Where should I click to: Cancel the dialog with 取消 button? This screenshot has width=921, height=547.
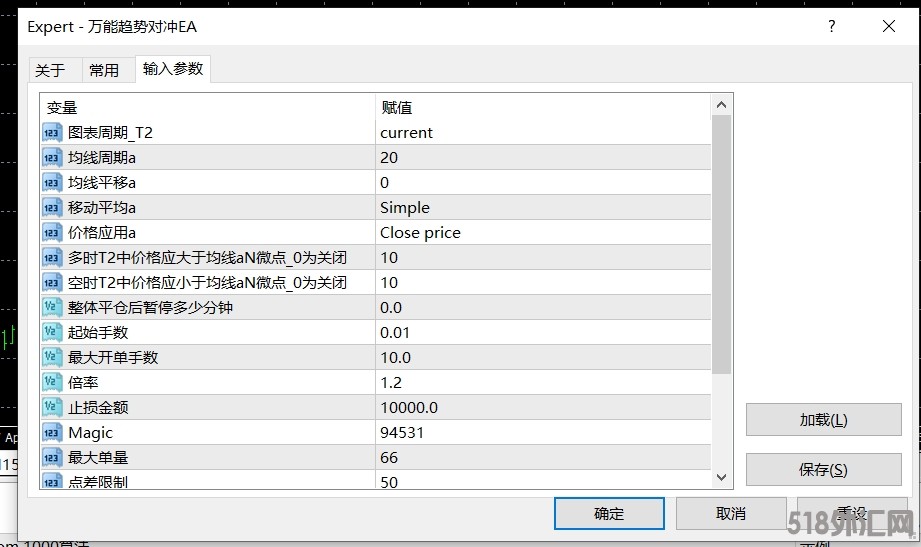pos(731,514)
